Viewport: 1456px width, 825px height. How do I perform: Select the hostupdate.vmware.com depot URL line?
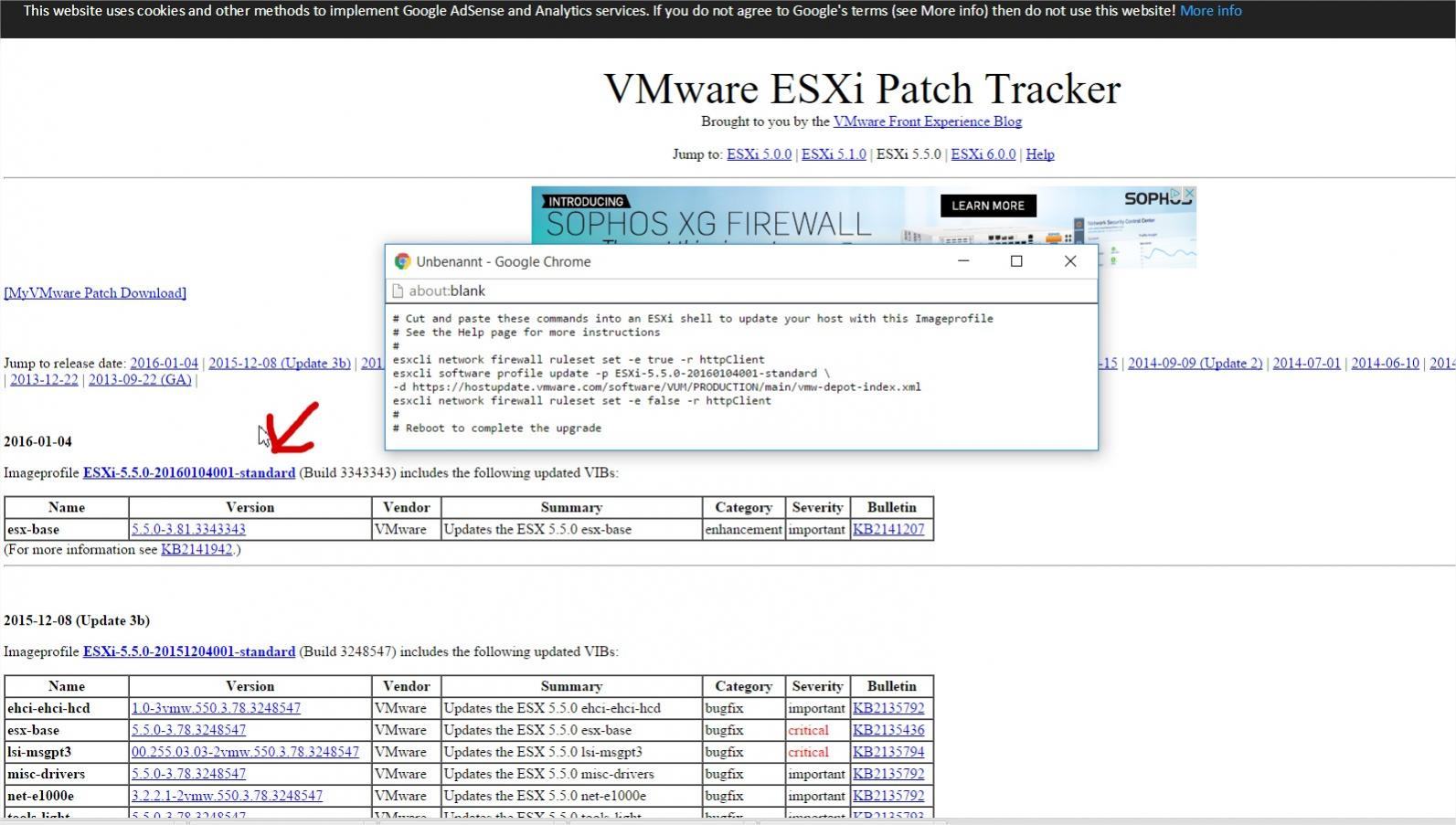(657, 387)
